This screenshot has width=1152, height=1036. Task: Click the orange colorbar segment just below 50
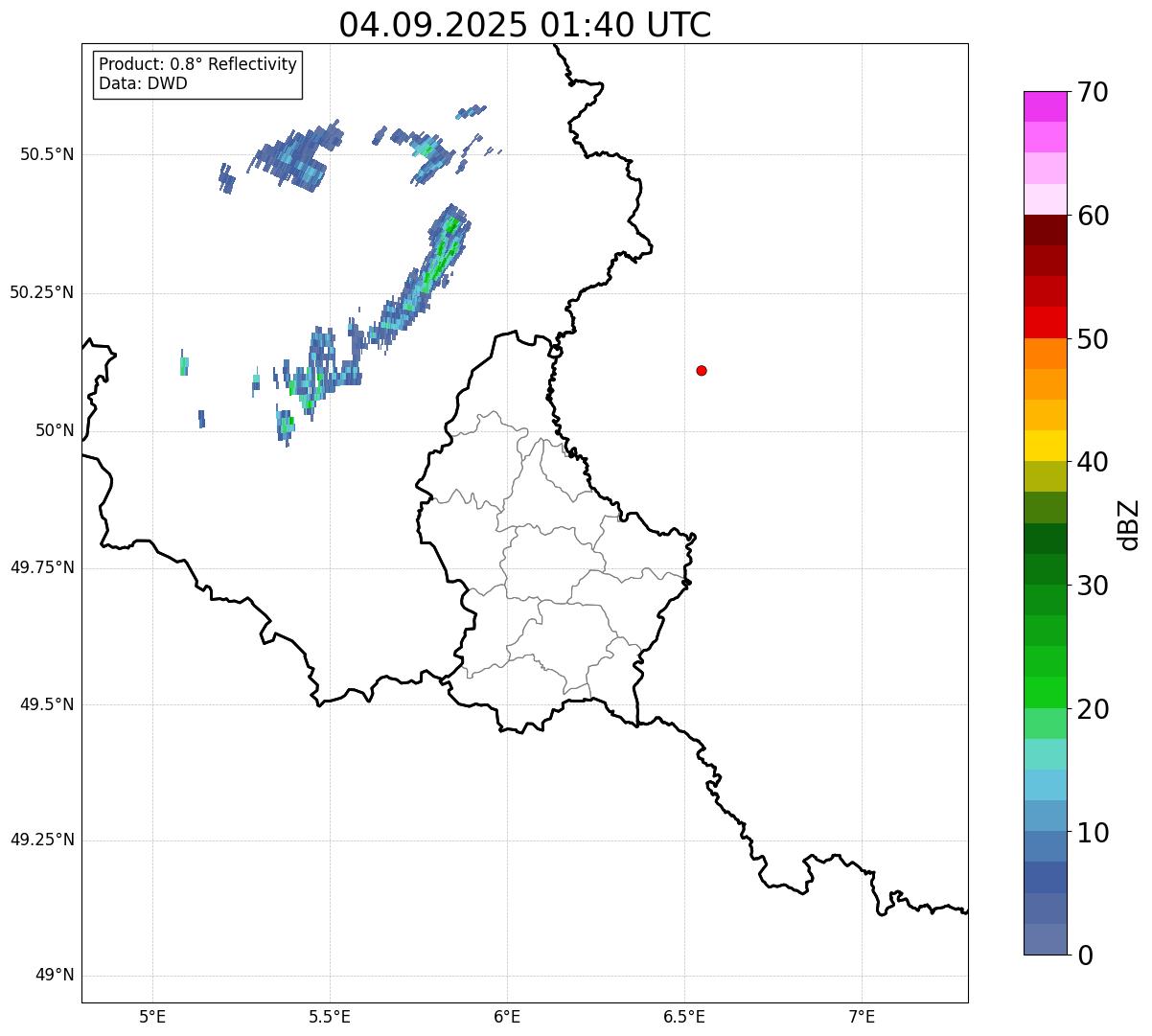[x=1046, y=354]
